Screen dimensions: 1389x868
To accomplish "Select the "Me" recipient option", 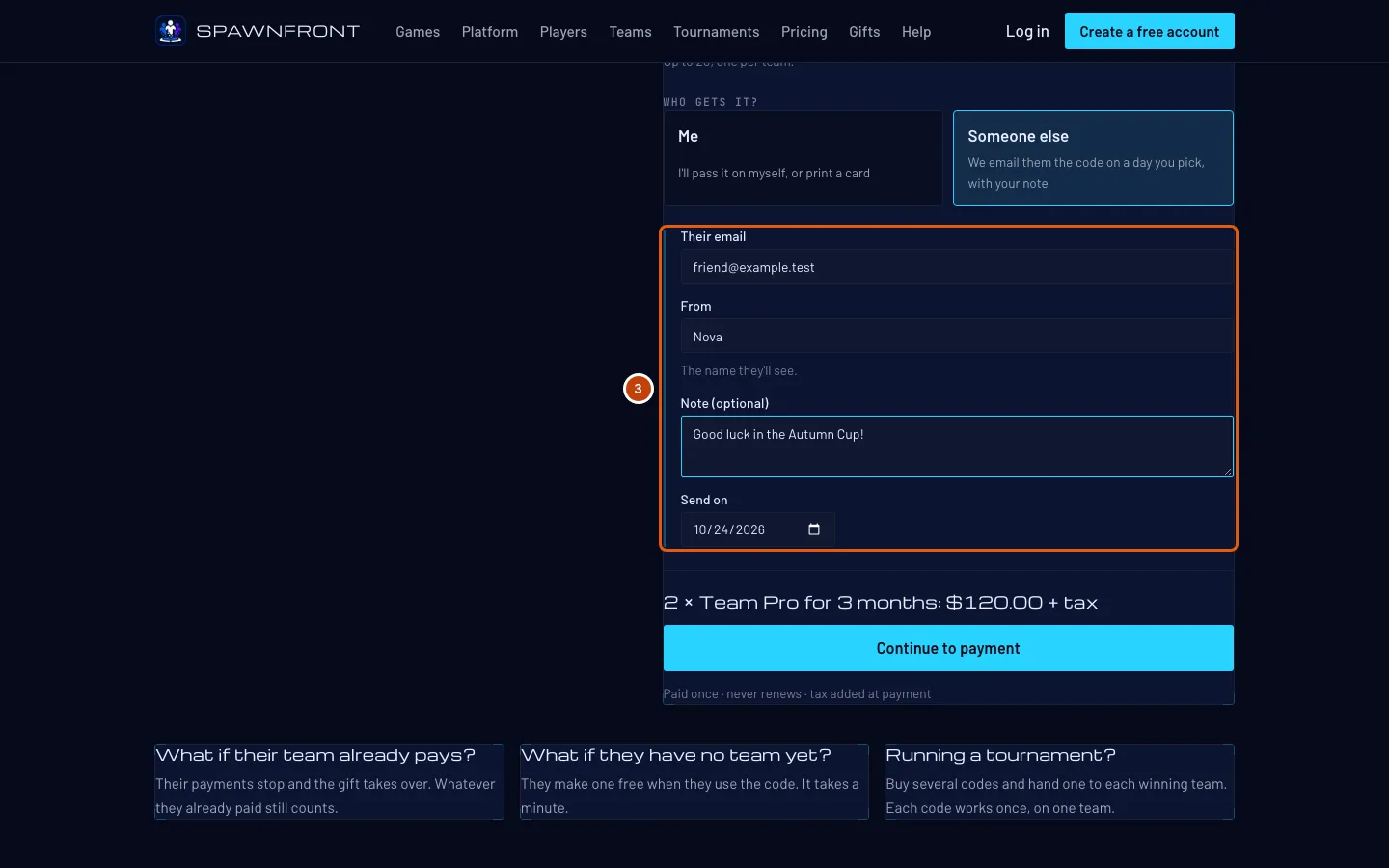I will [803, 158].
